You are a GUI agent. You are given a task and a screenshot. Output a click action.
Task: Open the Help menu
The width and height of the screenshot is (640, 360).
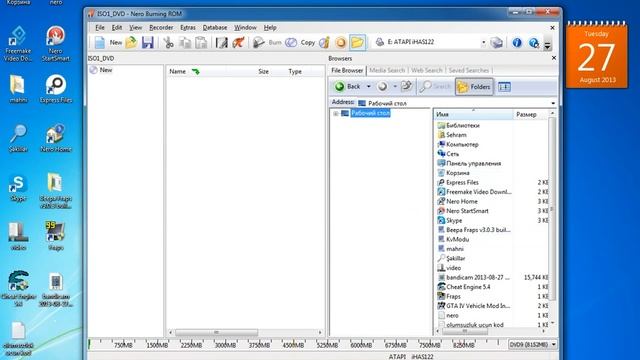click(x=270, y=27)
